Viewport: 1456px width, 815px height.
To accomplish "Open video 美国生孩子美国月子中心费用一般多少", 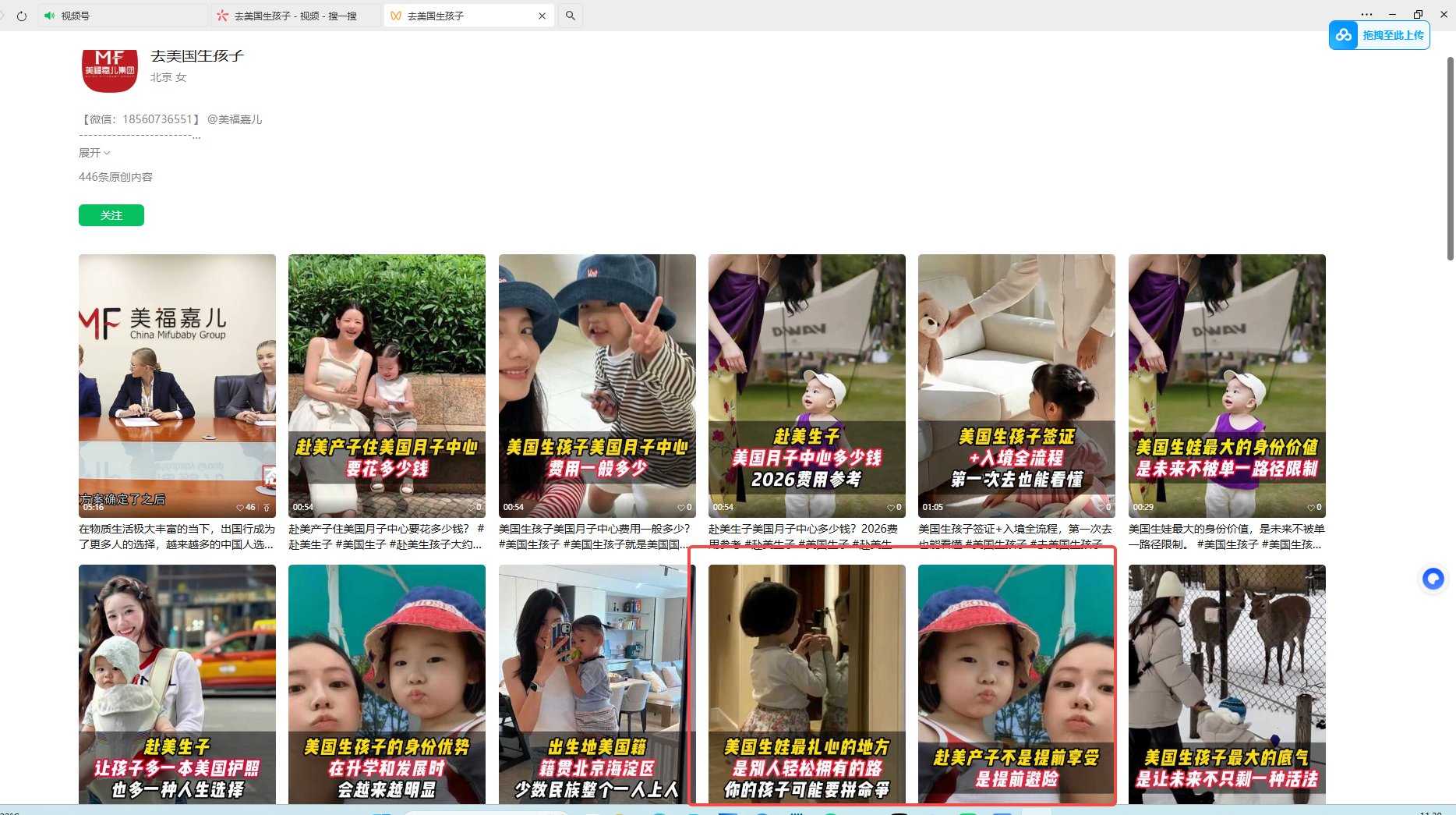I will (x=597, y=386).
